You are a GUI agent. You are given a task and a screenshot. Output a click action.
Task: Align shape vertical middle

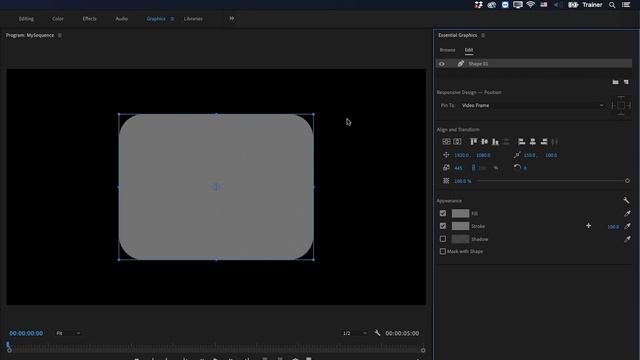(x=484, y=142)
